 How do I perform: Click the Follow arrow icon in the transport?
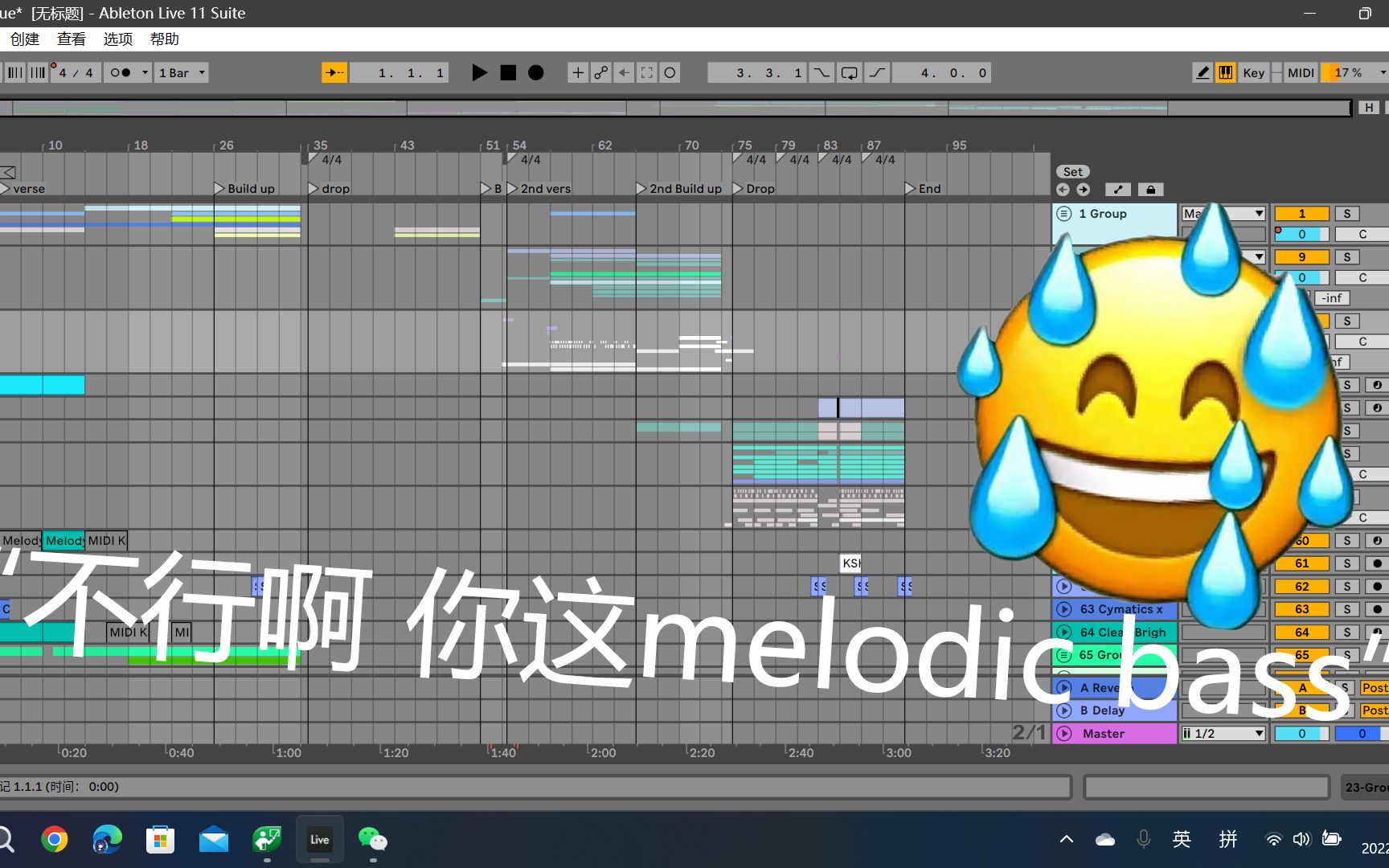click(x=334, y=72)
